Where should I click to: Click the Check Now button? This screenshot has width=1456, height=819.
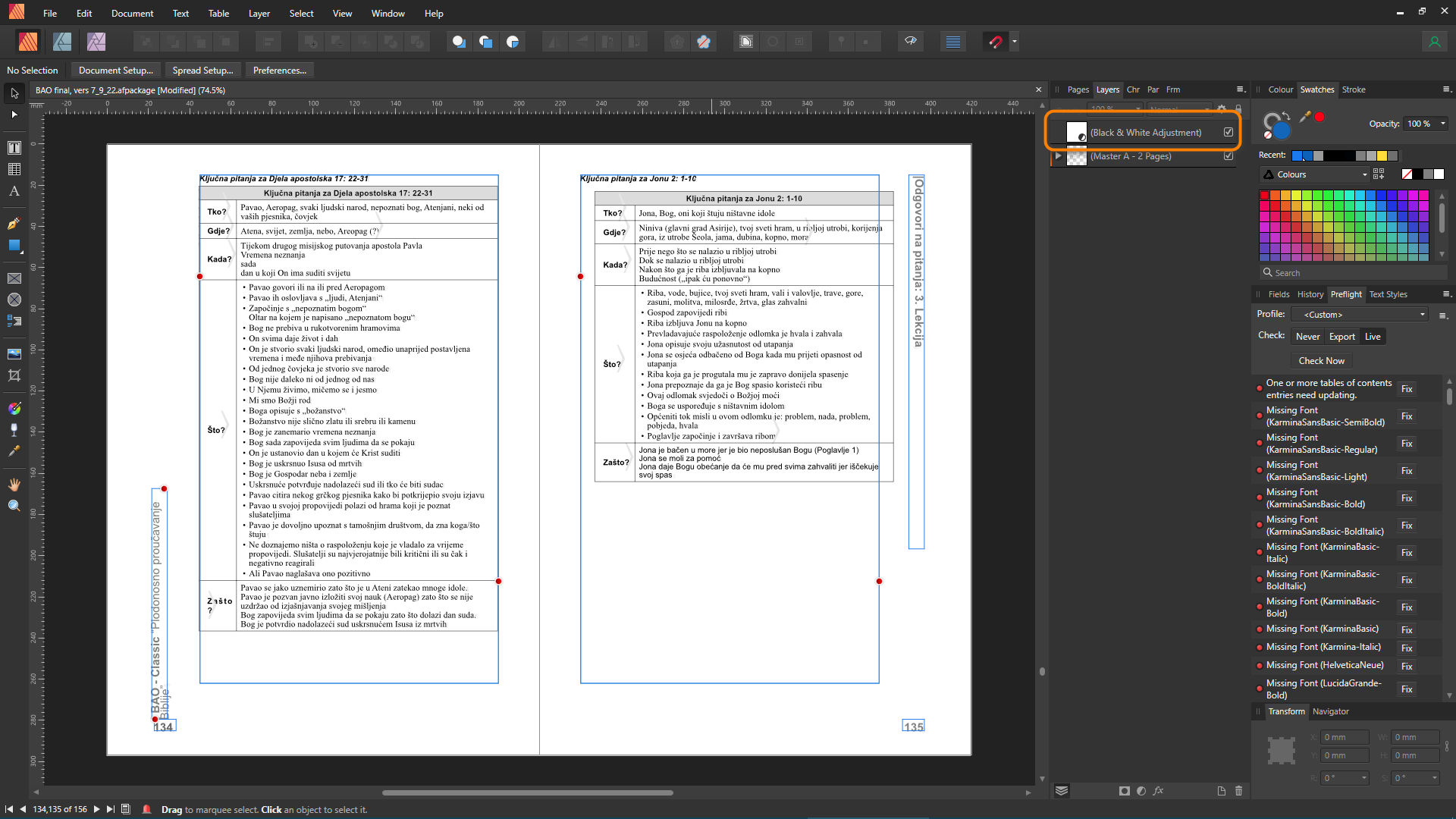[1321, 361]
